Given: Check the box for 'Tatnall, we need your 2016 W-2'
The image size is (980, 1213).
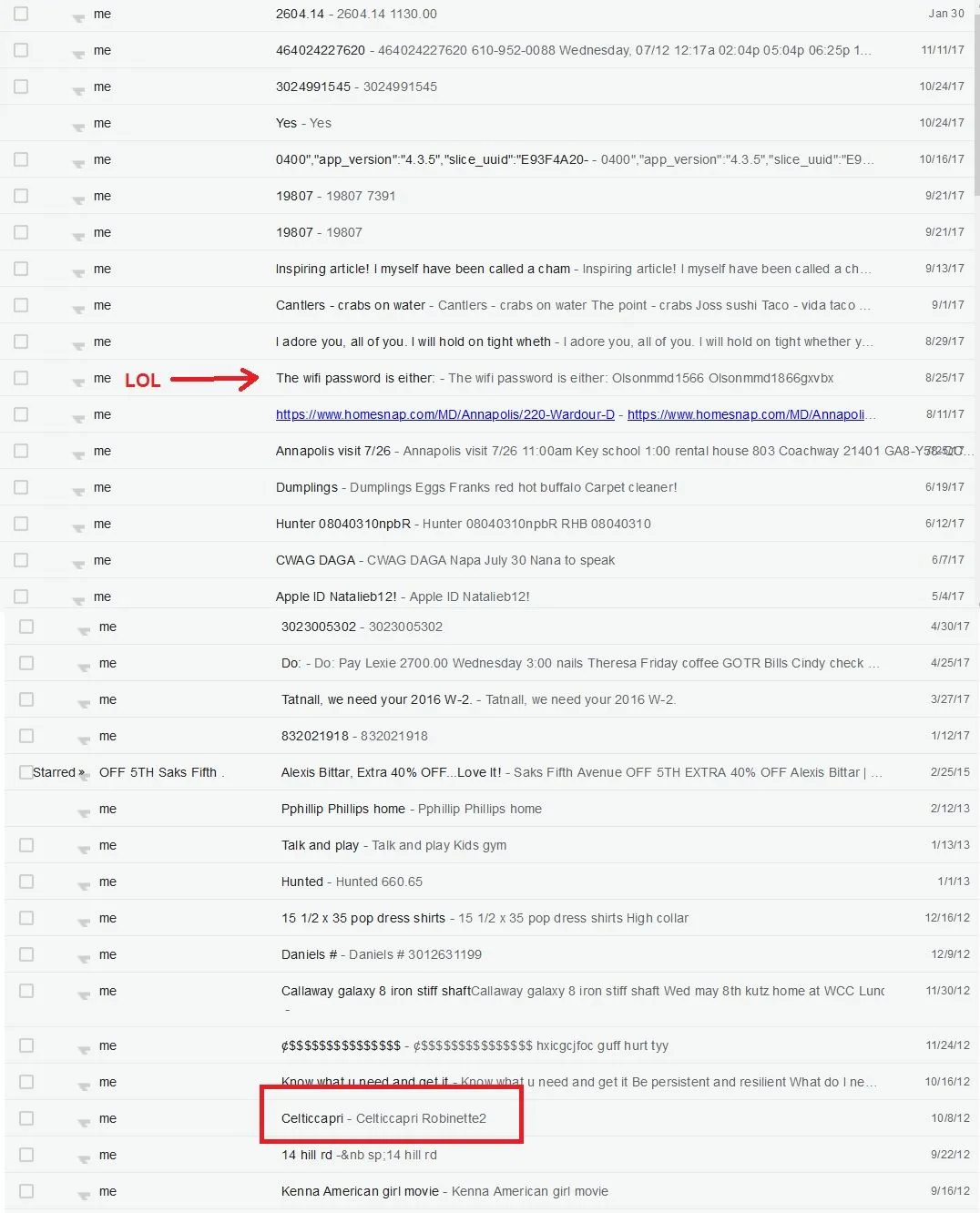Looking at the screenshot, I should tap(26, 699).
